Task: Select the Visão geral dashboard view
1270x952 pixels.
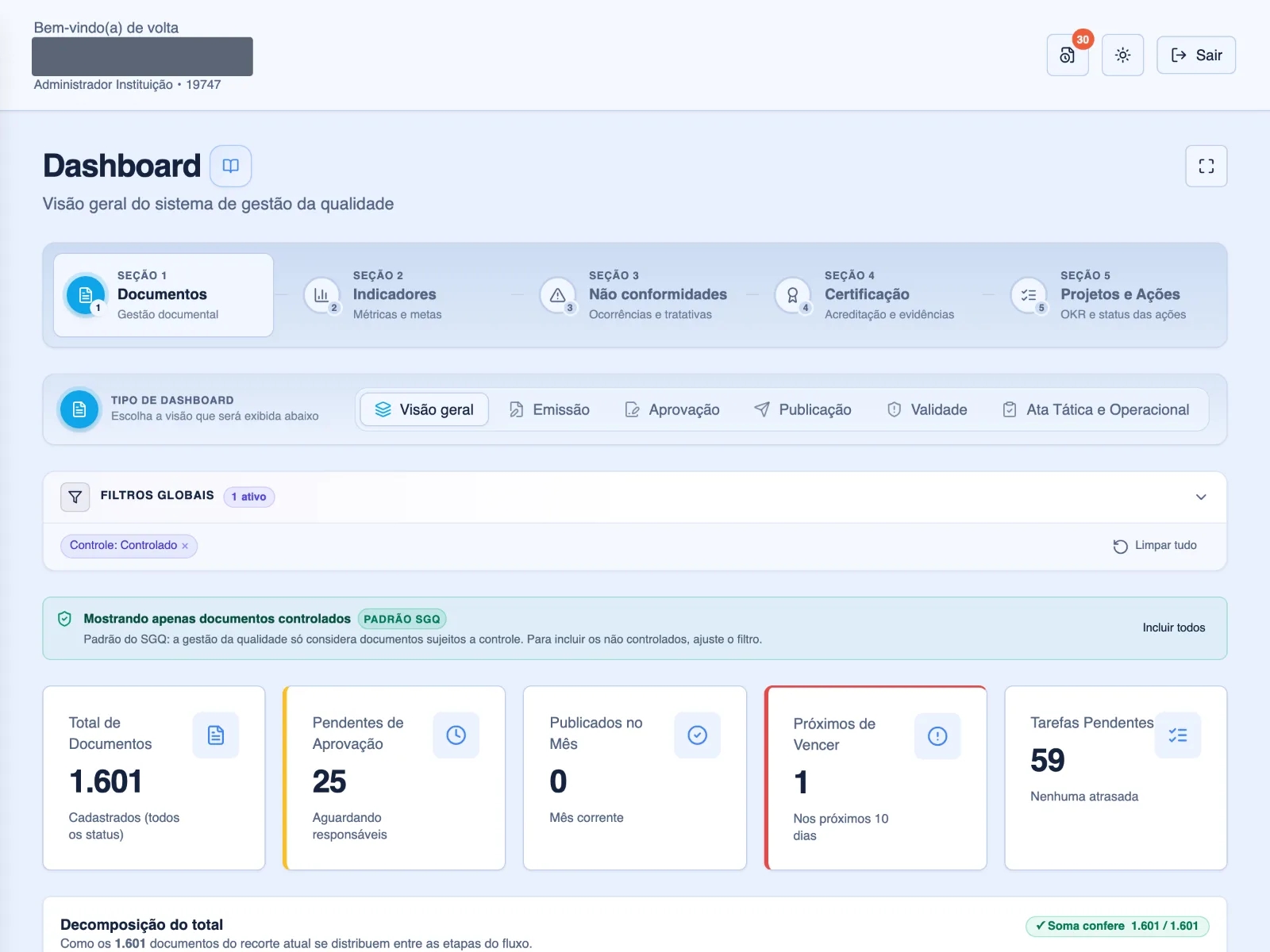Action: [425, 409]
